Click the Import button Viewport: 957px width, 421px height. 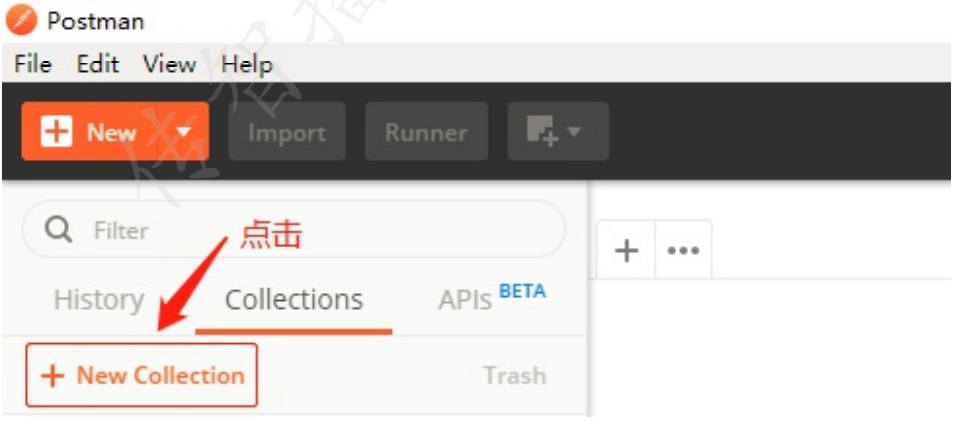[287, 132]
